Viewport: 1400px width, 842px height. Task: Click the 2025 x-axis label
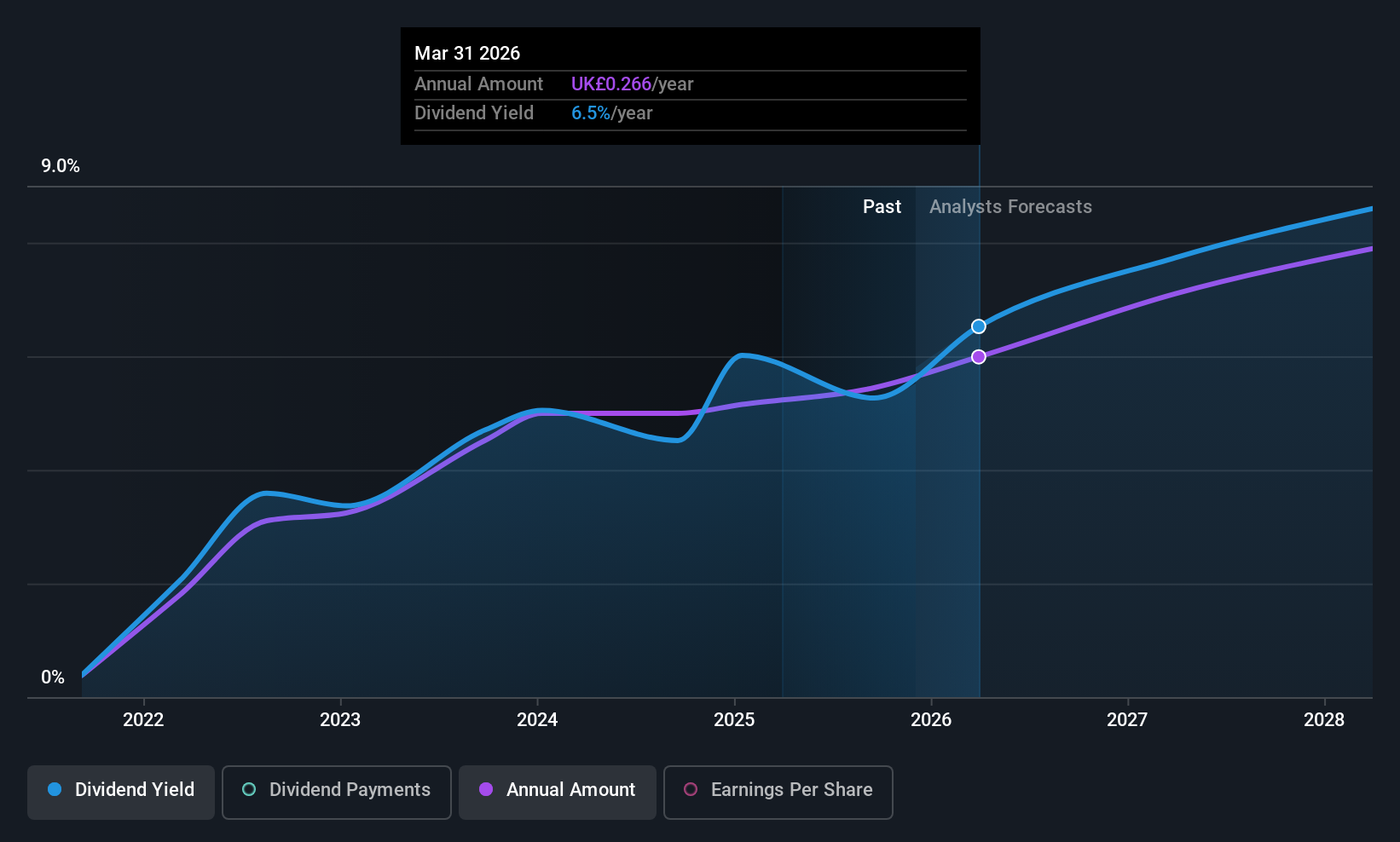pyautogui.click(x=734, y=720)
